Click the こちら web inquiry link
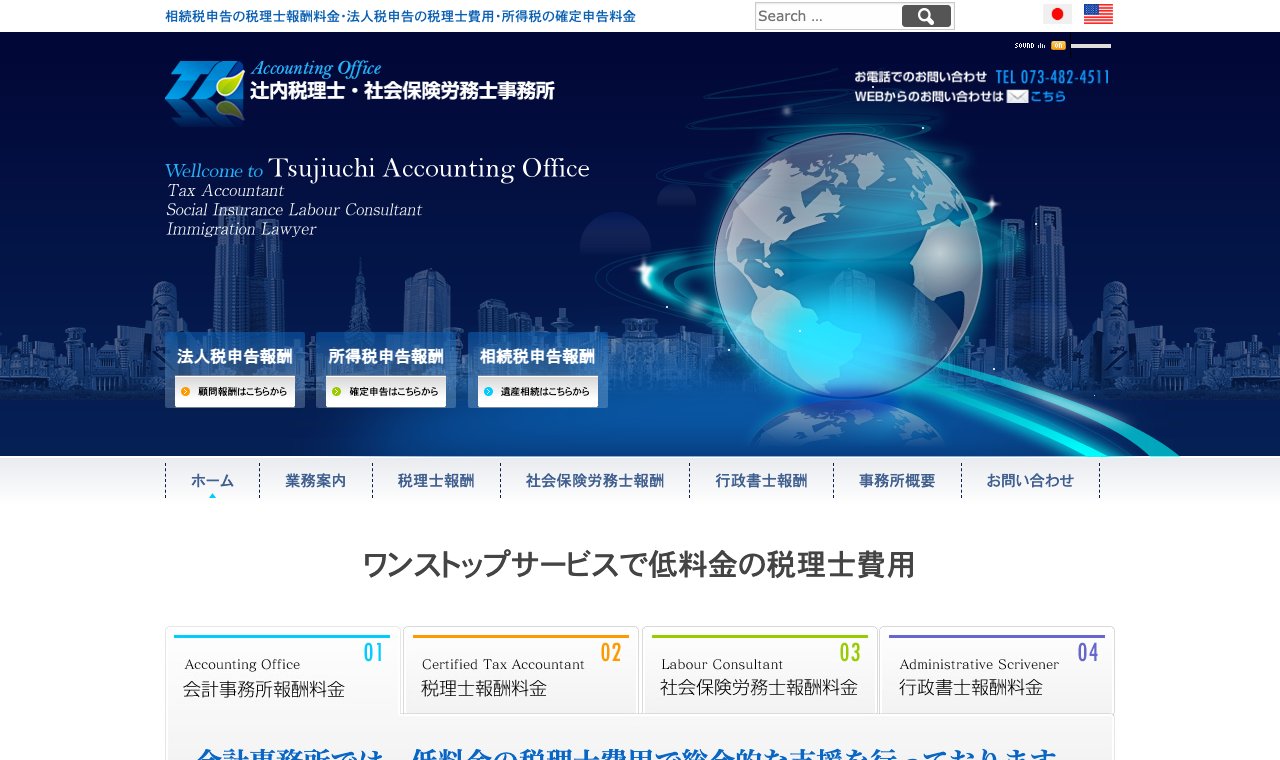Screen dimensions: 1280x760 click(1048, 96)
